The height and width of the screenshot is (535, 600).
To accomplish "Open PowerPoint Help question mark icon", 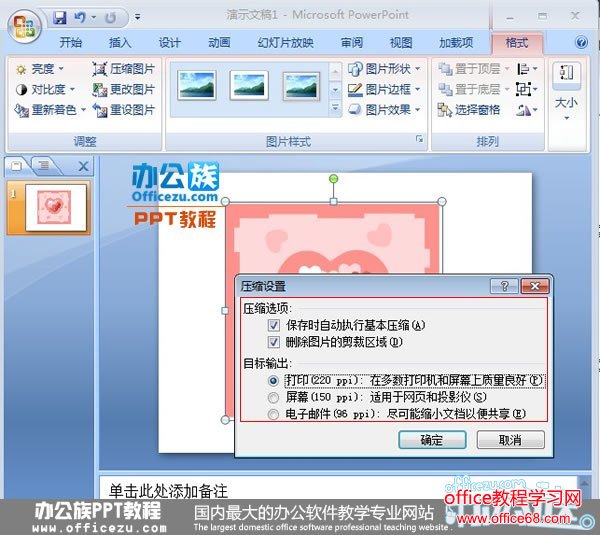I will (x=581, y=42).
